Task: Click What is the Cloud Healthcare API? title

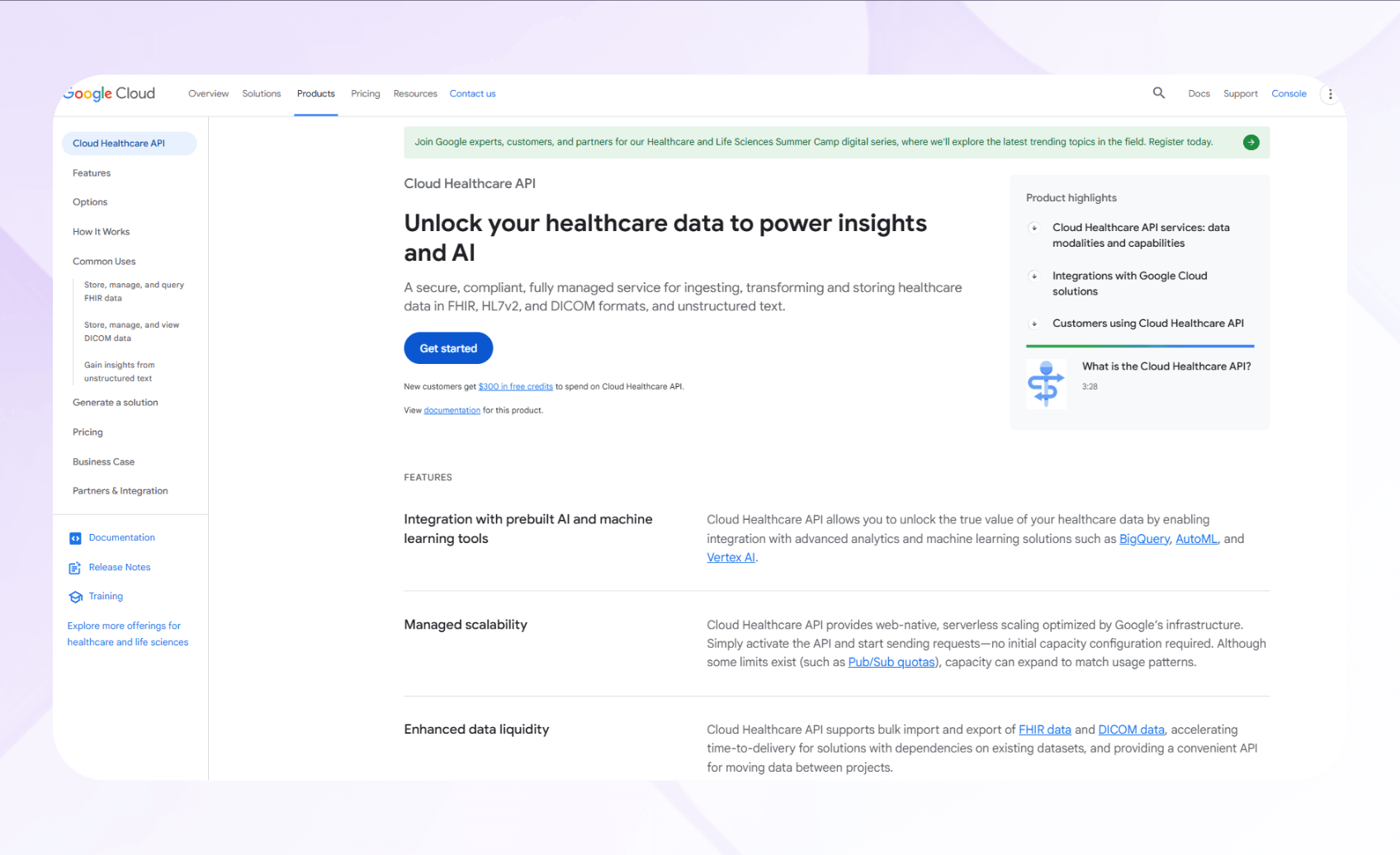Action: coord(1166,366)
